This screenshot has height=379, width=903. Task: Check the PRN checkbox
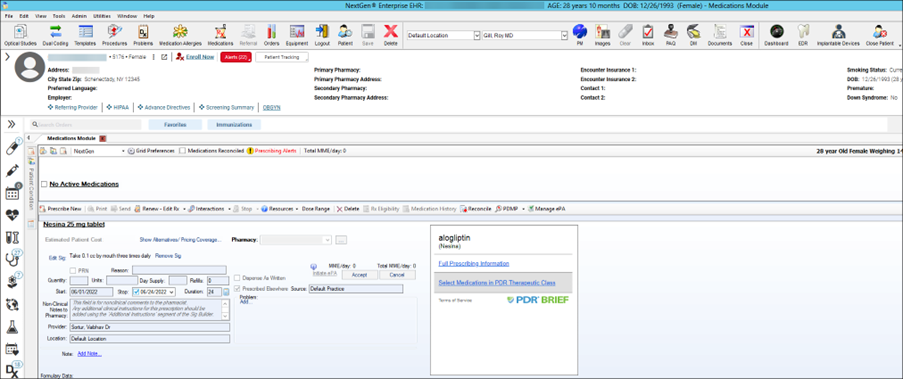point(73,270)
